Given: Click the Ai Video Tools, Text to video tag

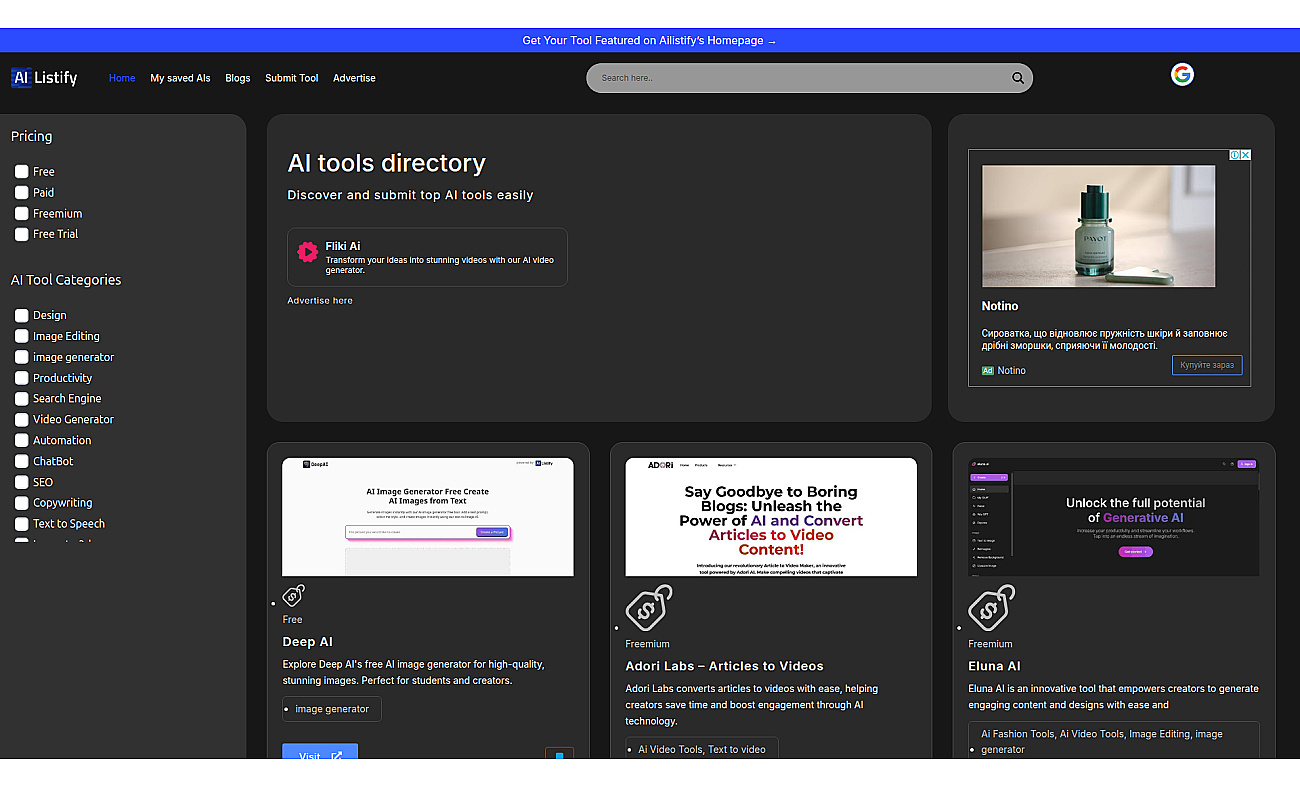Looking at the screenshot, I should [702, 749].
